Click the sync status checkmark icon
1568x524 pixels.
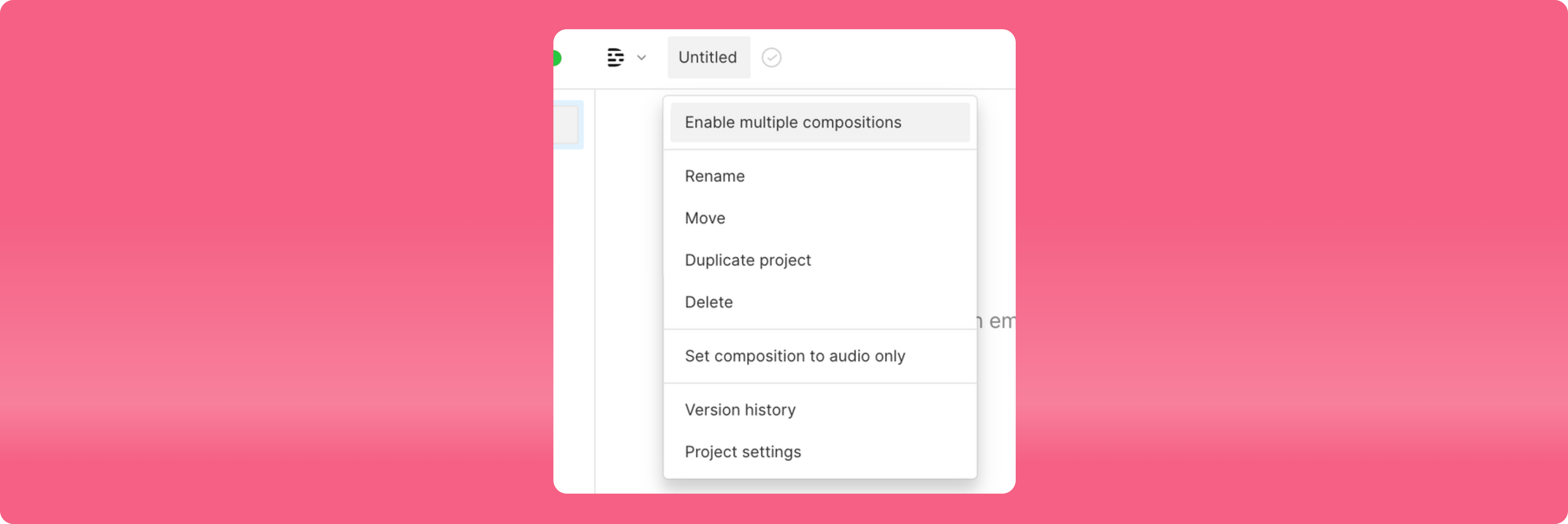tap(771, 57)
